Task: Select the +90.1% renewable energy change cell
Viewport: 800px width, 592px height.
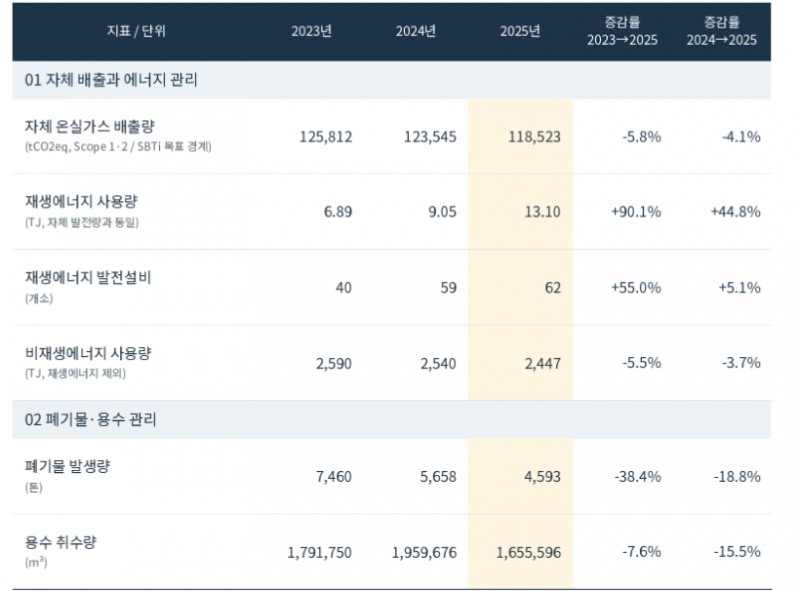Action: point(636,212)
